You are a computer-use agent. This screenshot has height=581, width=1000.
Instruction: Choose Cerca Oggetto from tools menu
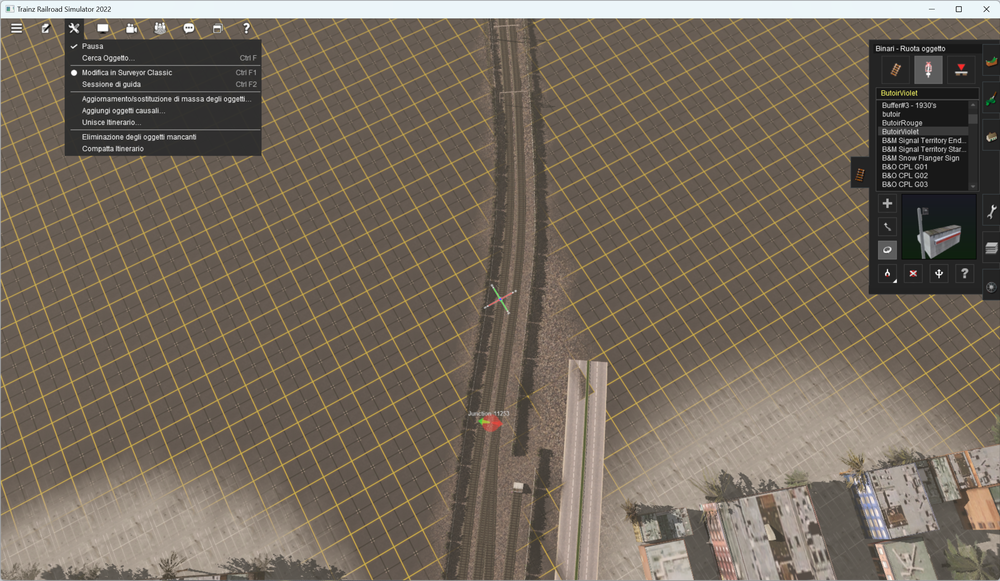163,58
